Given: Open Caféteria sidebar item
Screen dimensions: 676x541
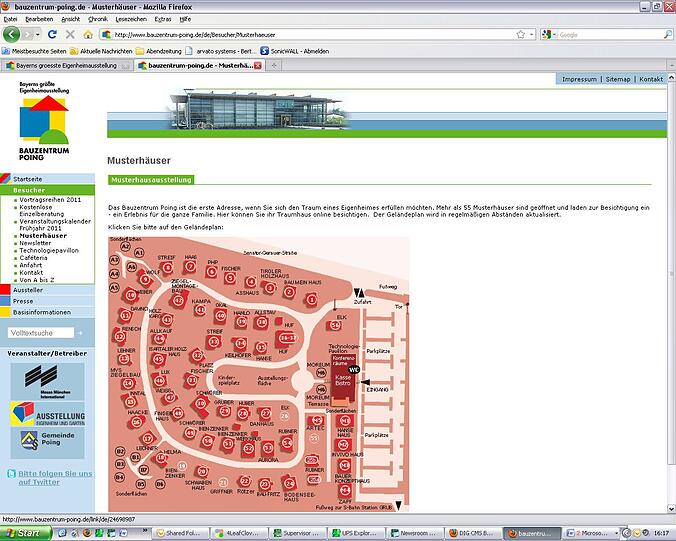Looking at the screenshot, I should [33, 258].
